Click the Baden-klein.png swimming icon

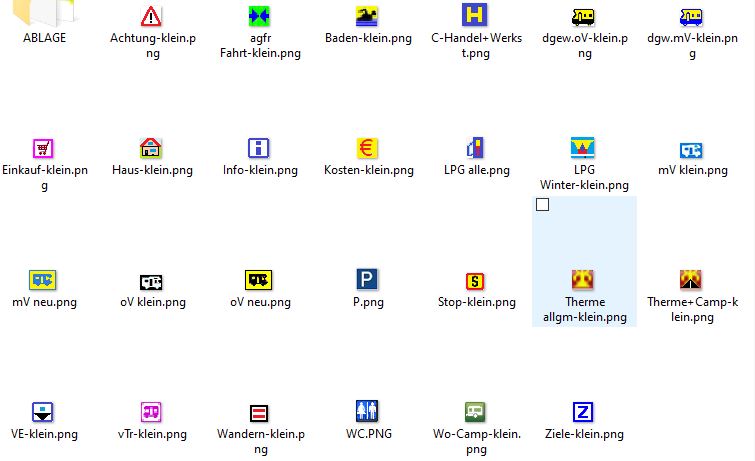click(367, 16)
